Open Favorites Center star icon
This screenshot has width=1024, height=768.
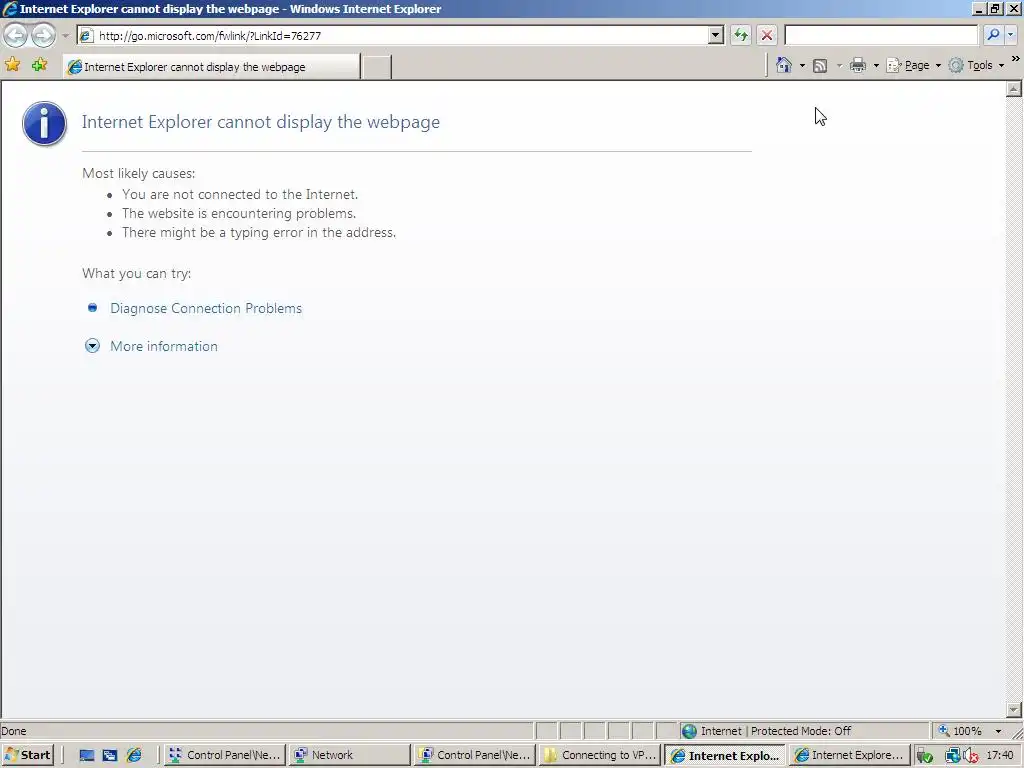12,65
